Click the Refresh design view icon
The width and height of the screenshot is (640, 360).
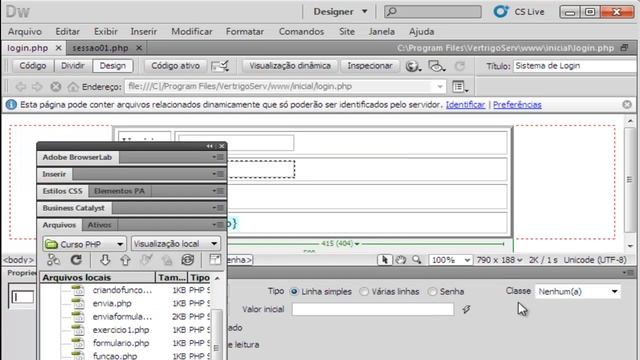coord(460,66)
